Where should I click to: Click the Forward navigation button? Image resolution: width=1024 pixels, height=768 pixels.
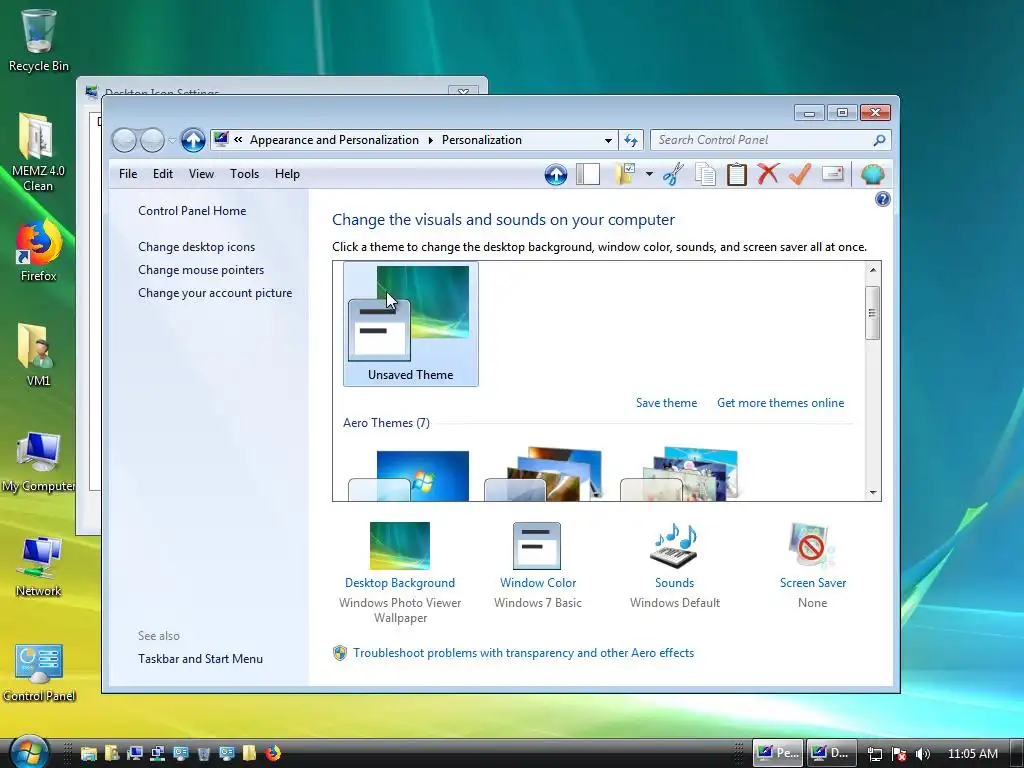coord(152,140)
